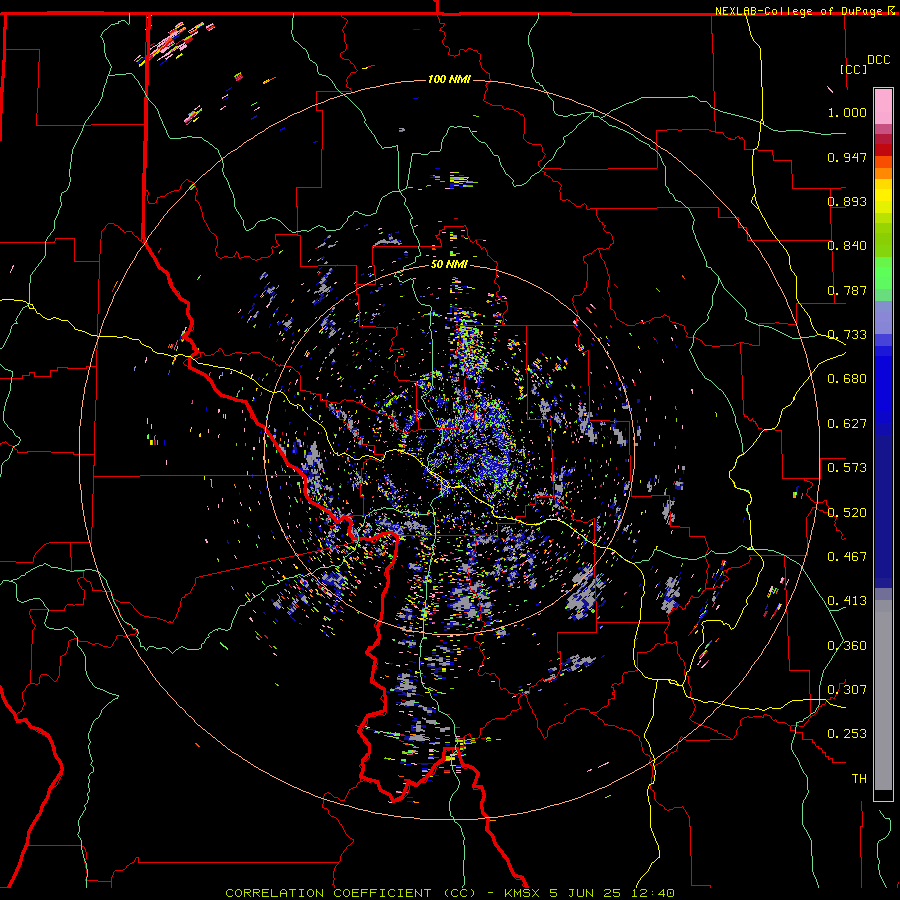Click the TH threshold label
This screenshot has height=900, width=900.
(x=859, y=779)
